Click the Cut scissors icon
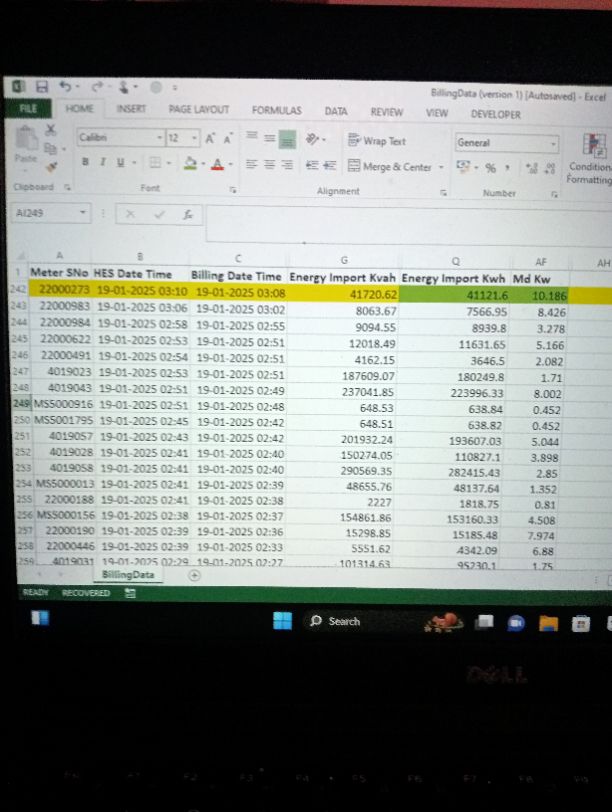 (x=50, y=129)
